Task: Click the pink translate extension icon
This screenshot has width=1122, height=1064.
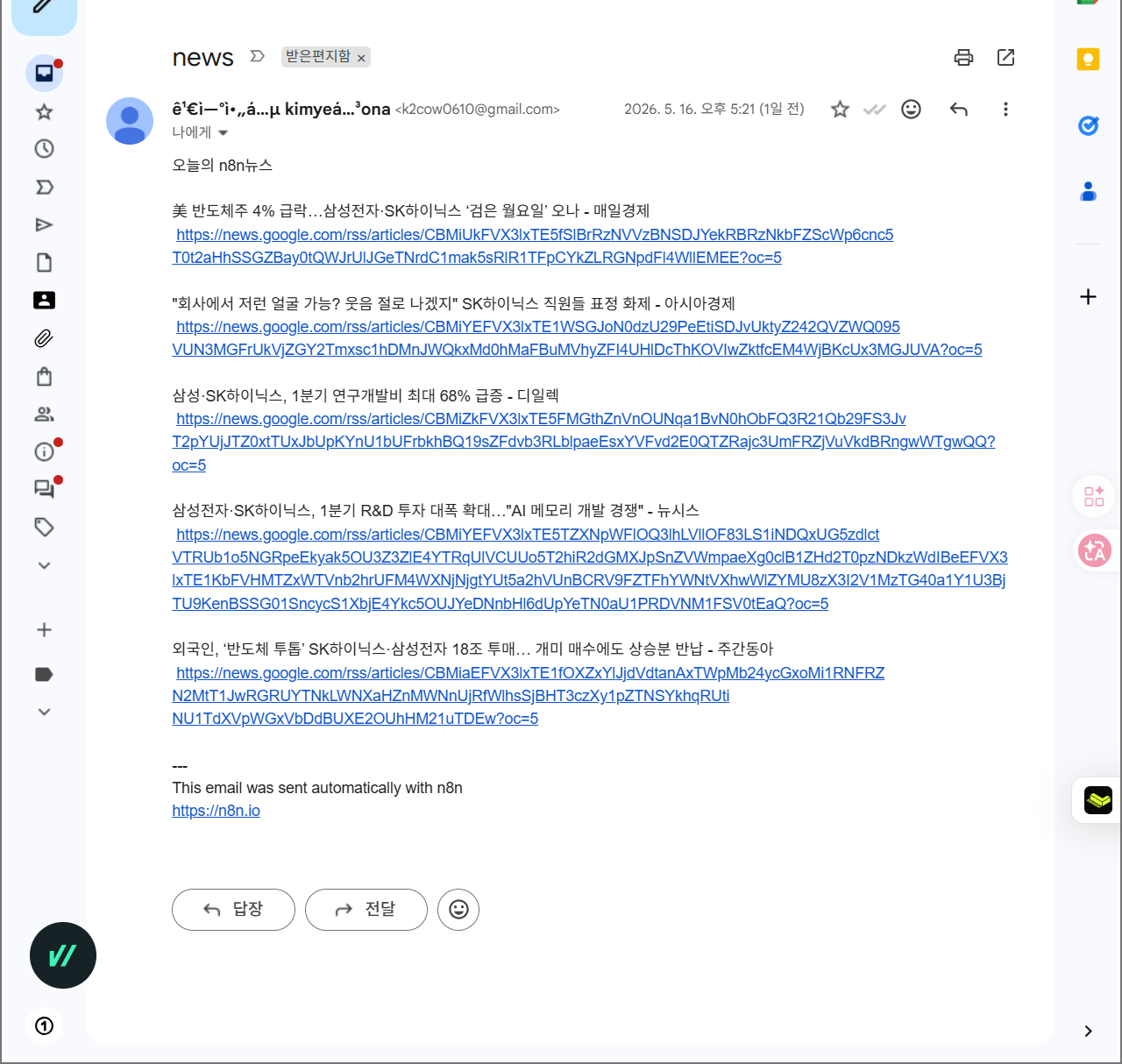Action: (x=1094, y=550)
